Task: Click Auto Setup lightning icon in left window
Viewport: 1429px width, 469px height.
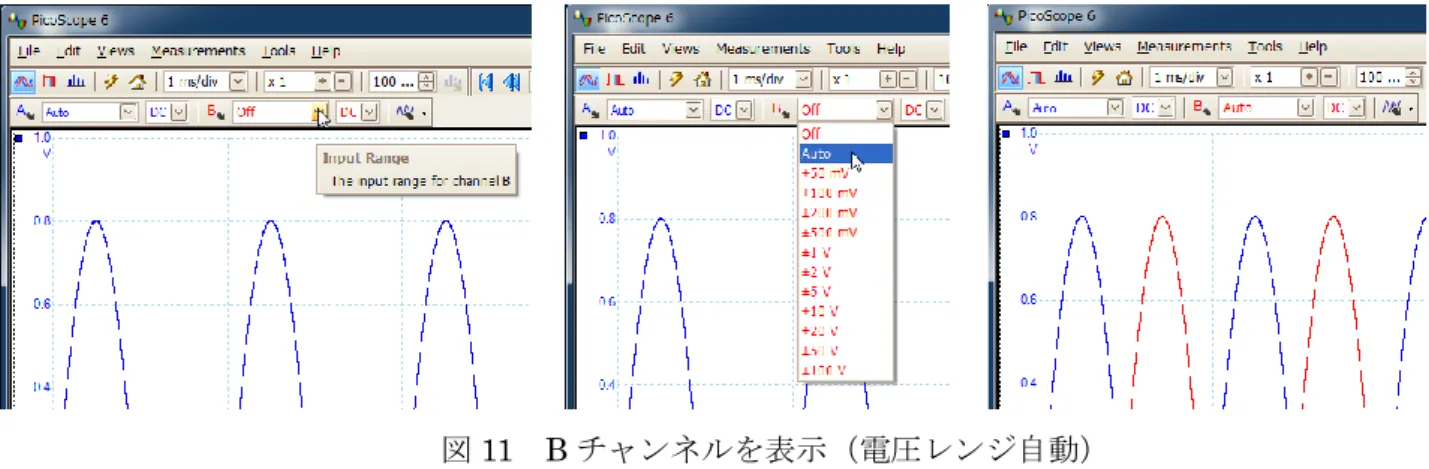Action: pyautogui.click(x=111, y=82)
